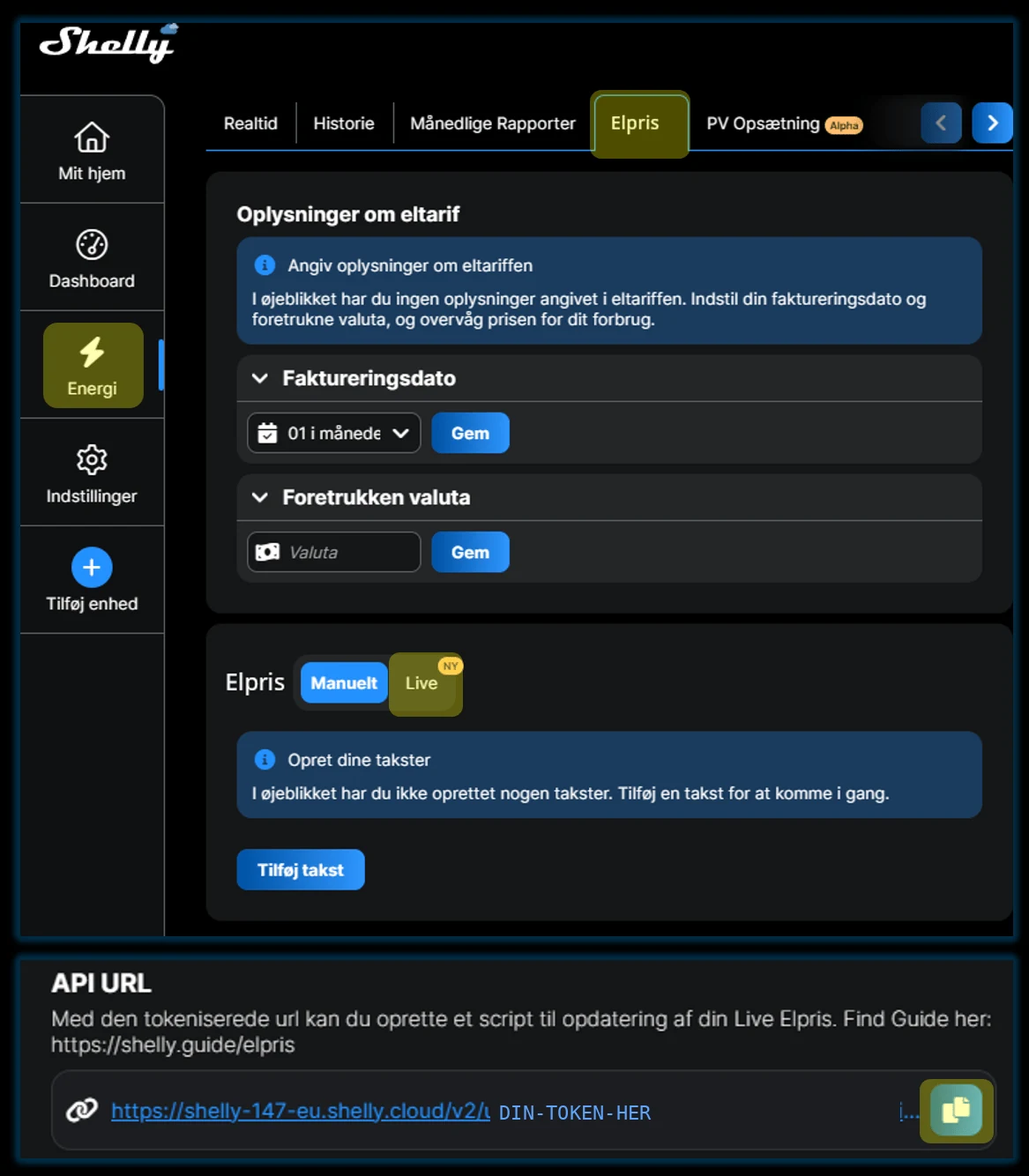
Task: Click the calendar icon in Faktureringsdato field
Action: point(267,433)
